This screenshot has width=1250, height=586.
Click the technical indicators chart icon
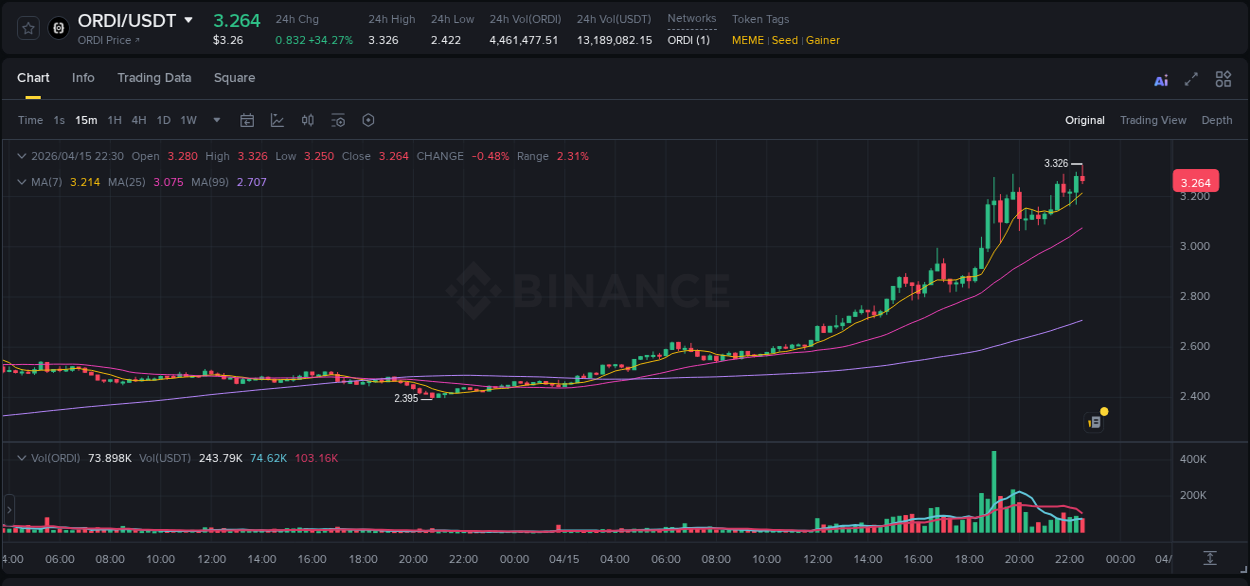pyautogui.click(x=277, y=120)
